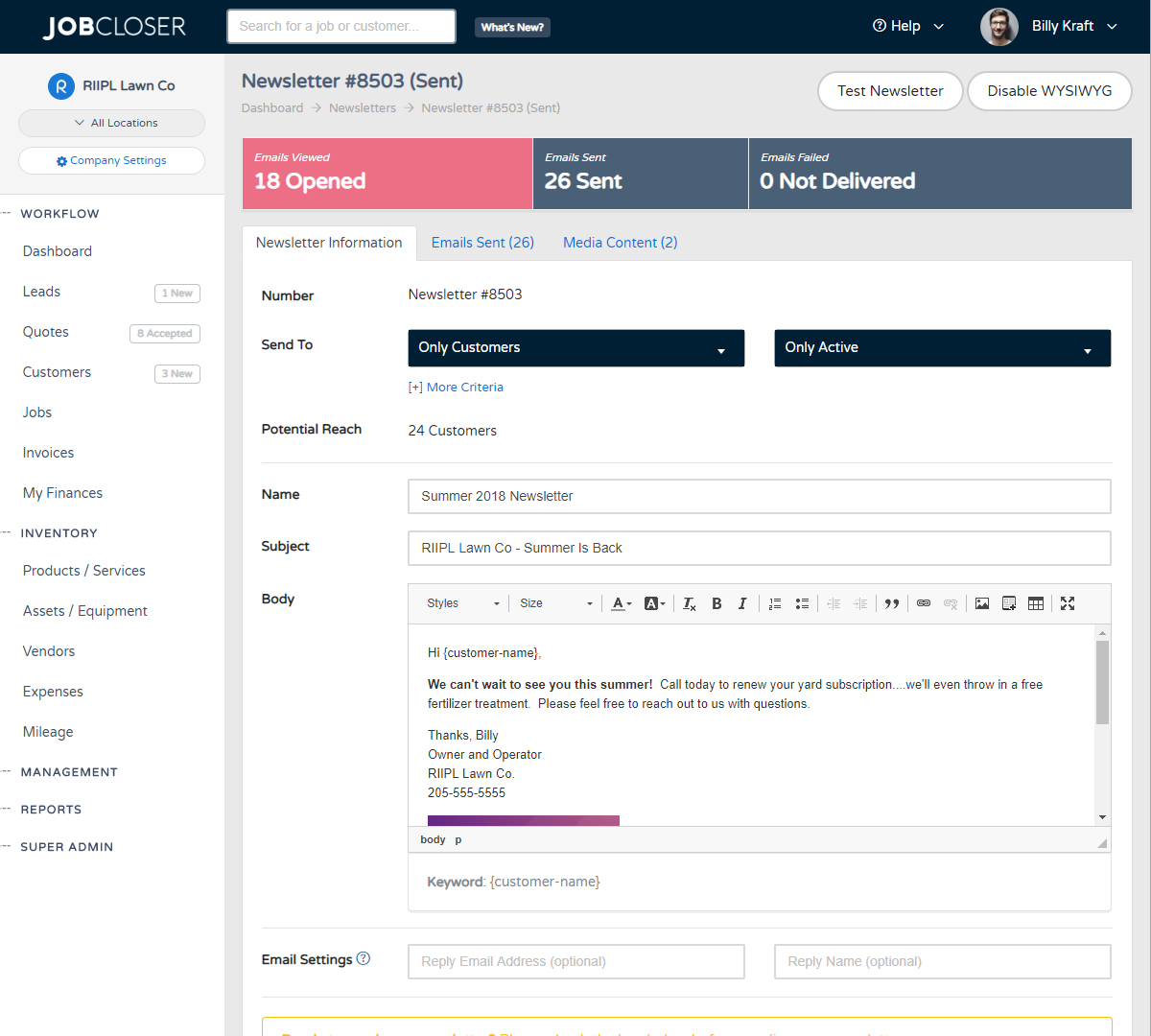Maximize the body editor to fullscreen

coord(1067,603)
